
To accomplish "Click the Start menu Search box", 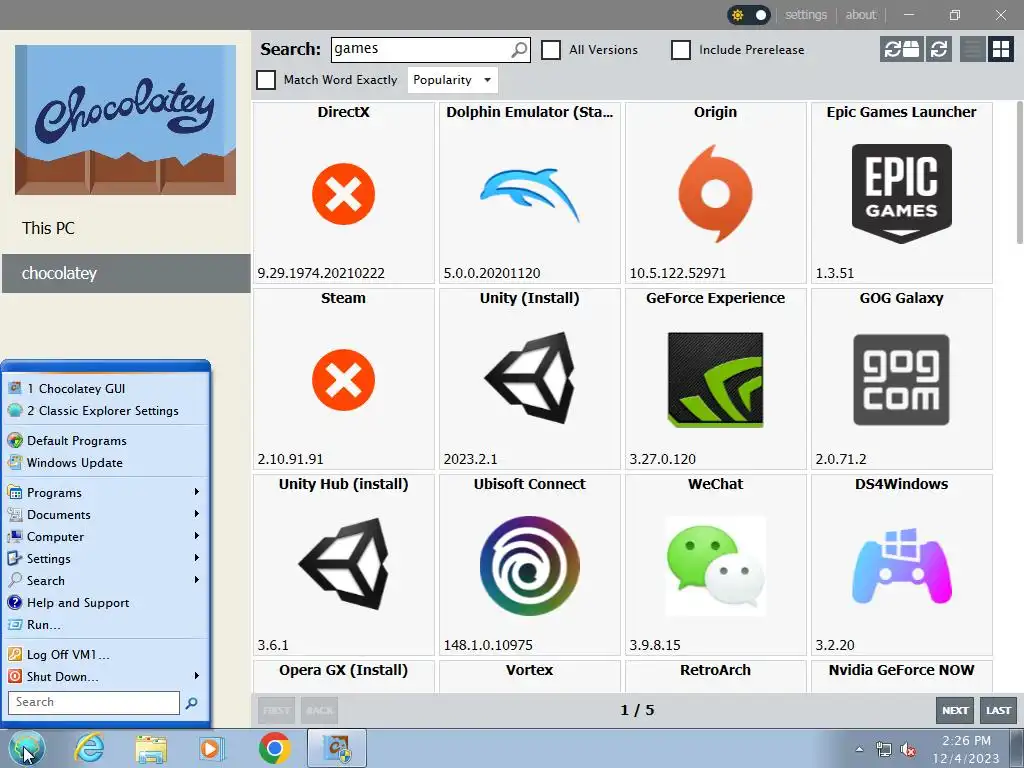I will click(94, 703).
